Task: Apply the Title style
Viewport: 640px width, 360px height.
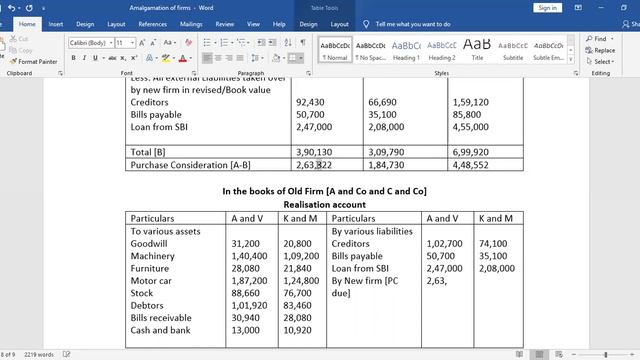Action: pos(477,50)
